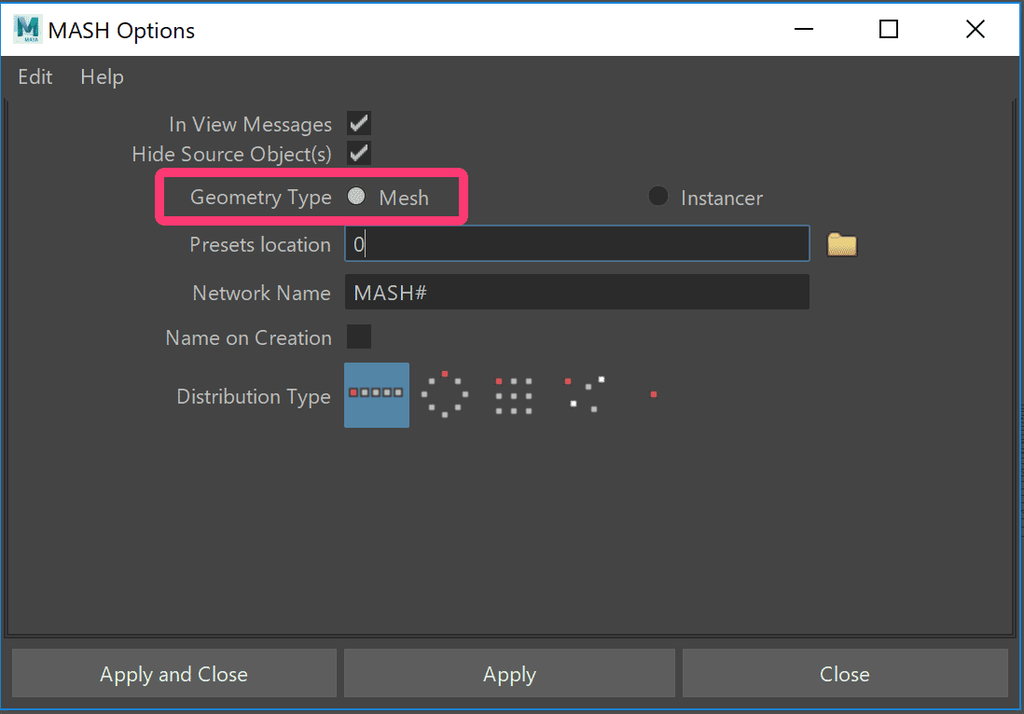Select the Instancer geometry type radio
The height and width of the screenshot is (714, 1024).
point(658,196)
